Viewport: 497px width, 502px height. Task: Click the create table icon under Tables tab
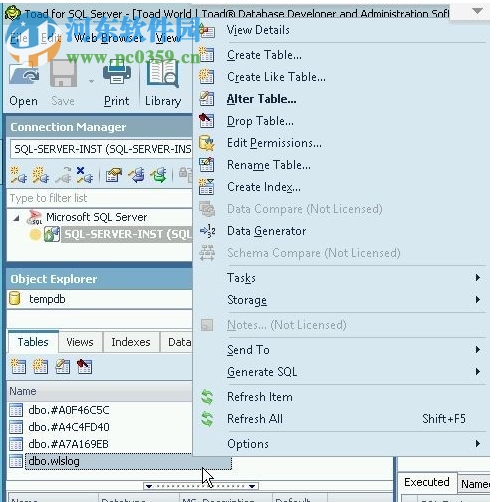pyautogui.click(x=18, y=366)
